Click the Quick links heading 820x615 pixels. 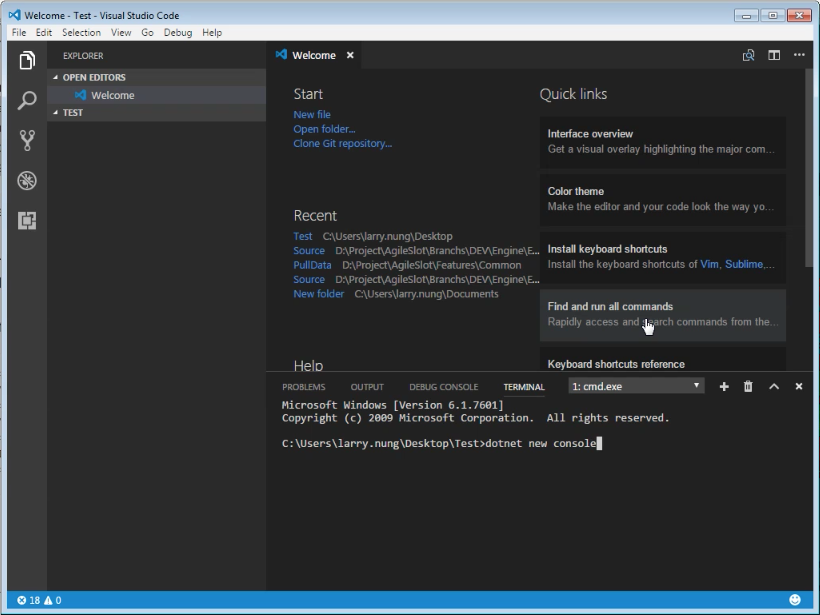(573, 94)
